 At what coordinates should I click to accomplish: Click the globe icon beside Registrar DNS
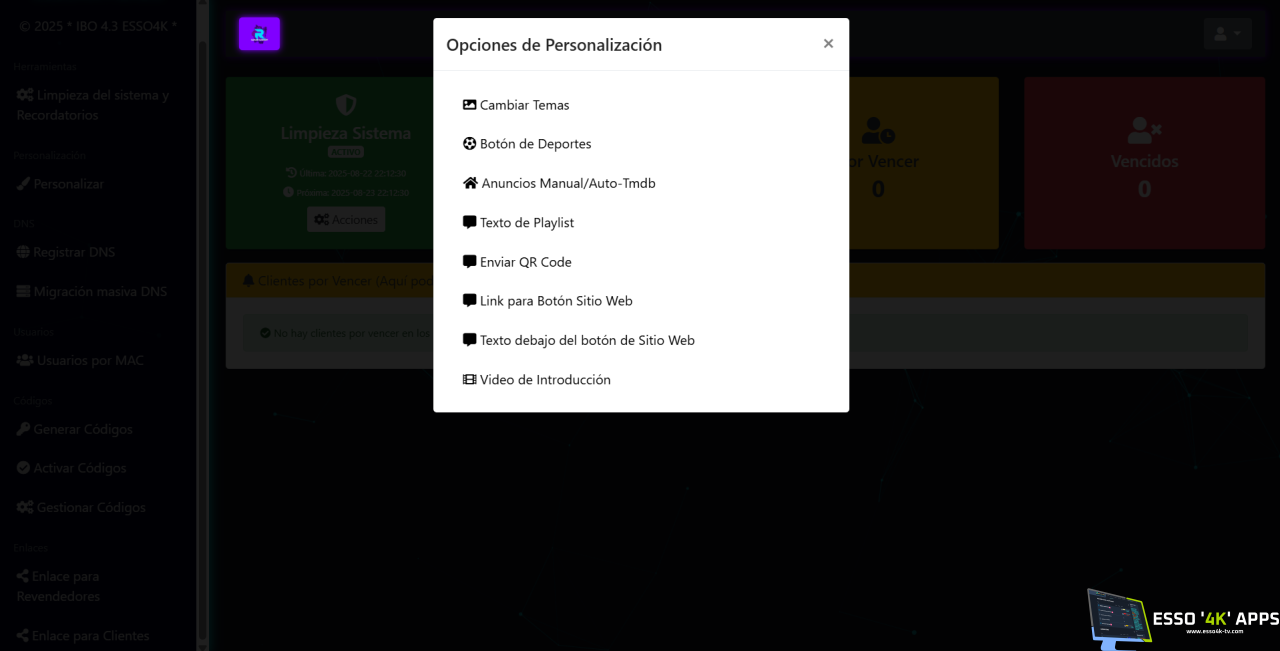click(x=24, y=252)
